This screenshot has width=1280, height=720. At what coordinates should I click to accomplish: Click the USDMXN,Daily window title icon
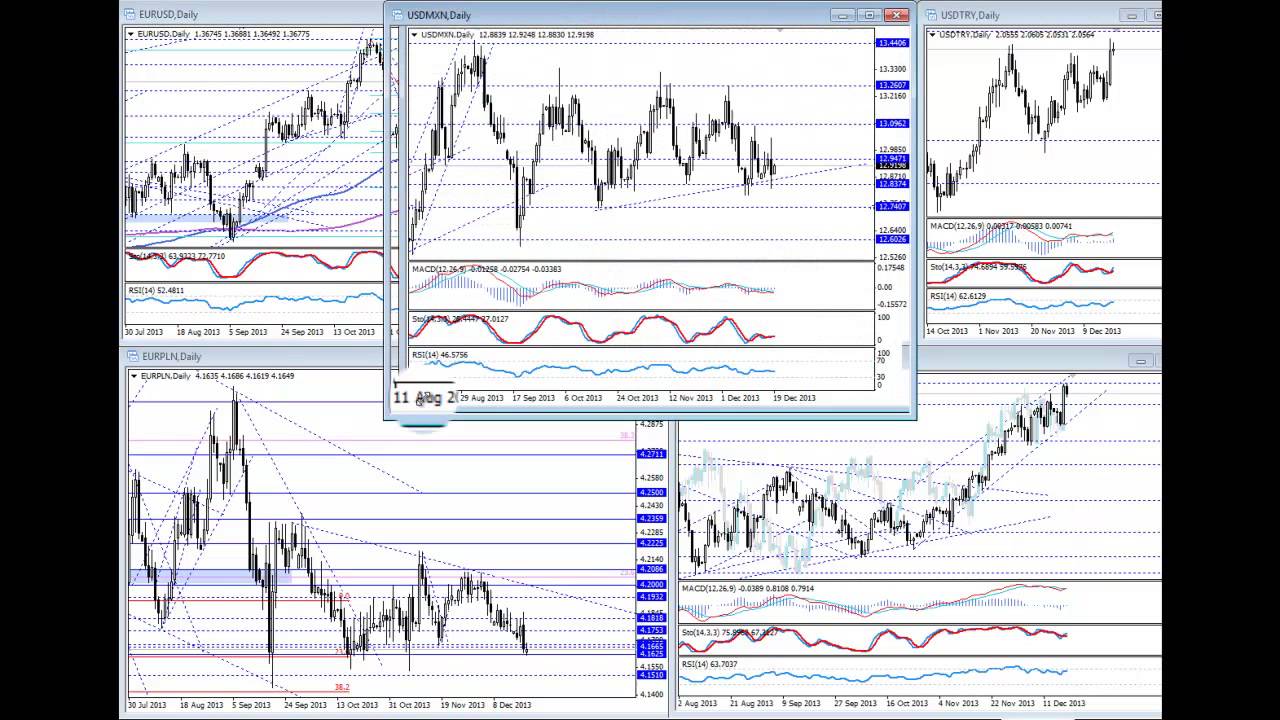(397, 15)
